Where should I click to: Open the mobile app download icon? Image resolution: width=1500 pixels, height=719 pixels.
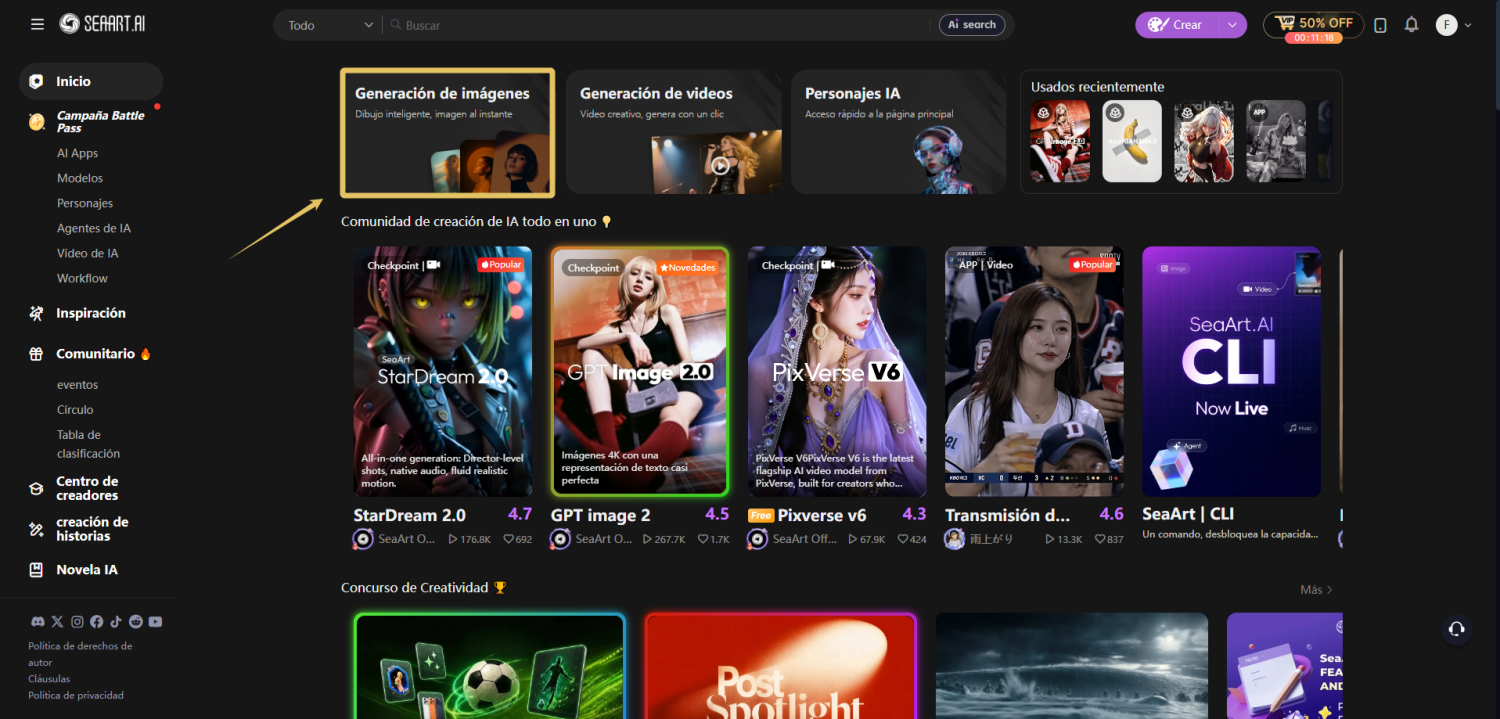(x=1380, y=25)
